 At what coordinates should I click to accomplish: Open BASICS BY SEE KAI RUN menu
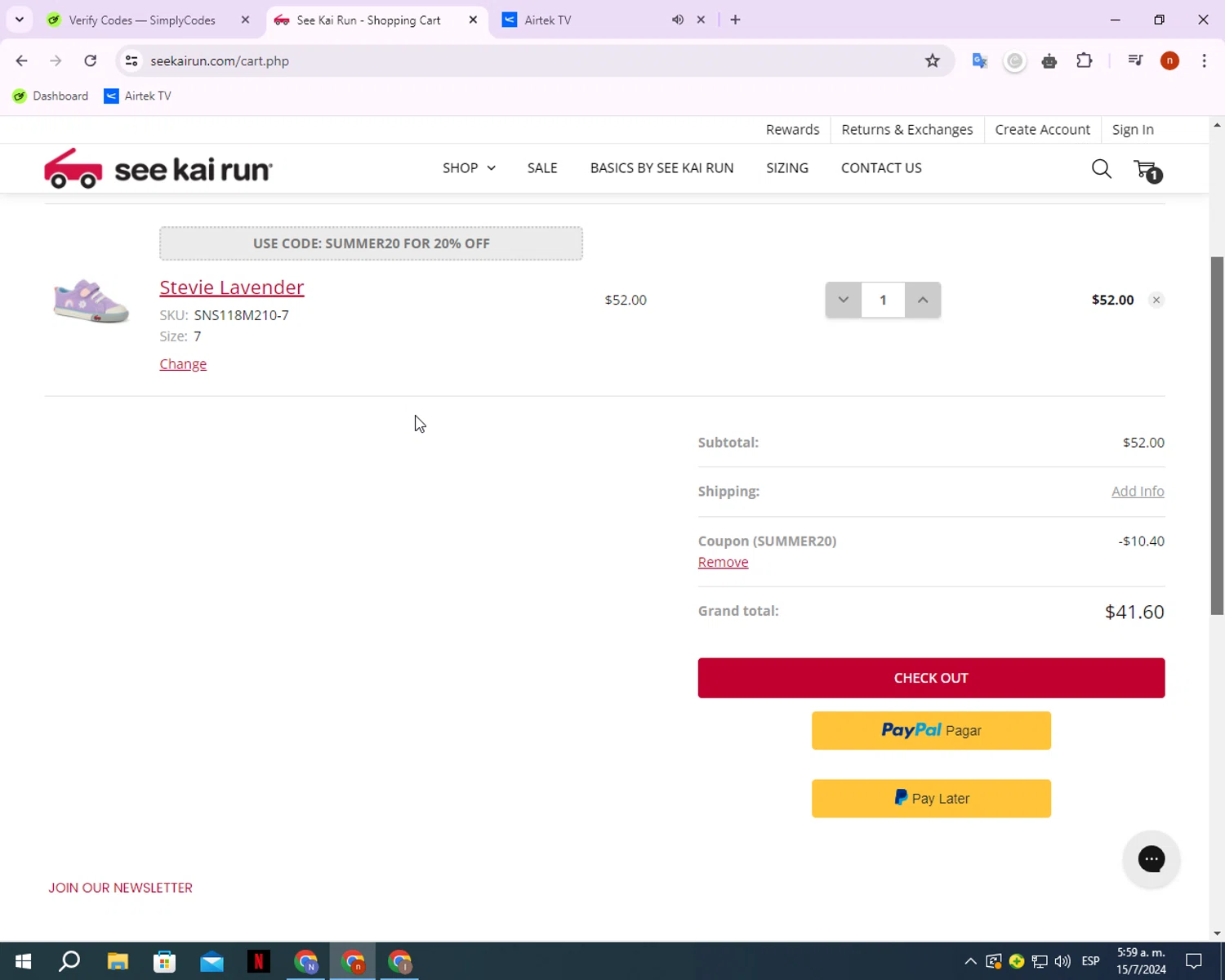click(x=661, y=167)
